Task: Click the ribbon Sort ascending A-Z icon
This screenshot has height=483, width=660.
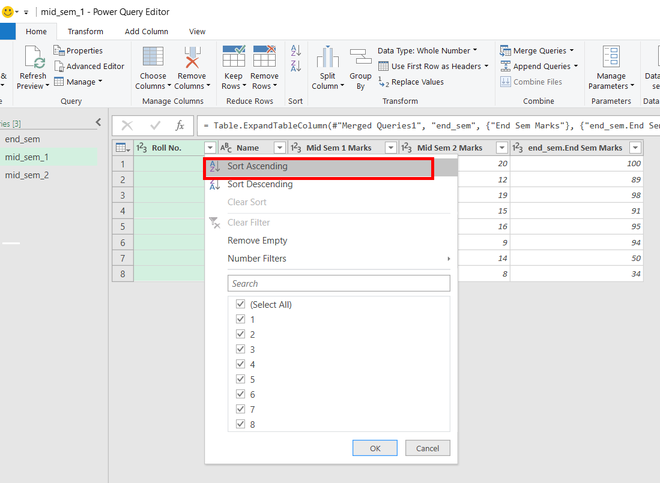Action: tap(296, 51)
